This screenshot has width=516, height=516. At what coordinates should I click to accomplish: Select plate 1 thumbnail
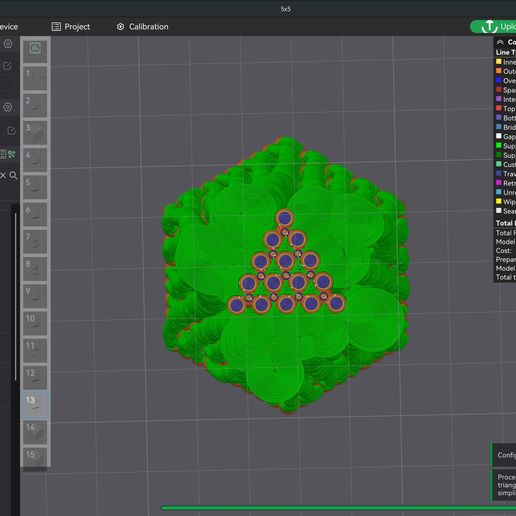(35, 77)
